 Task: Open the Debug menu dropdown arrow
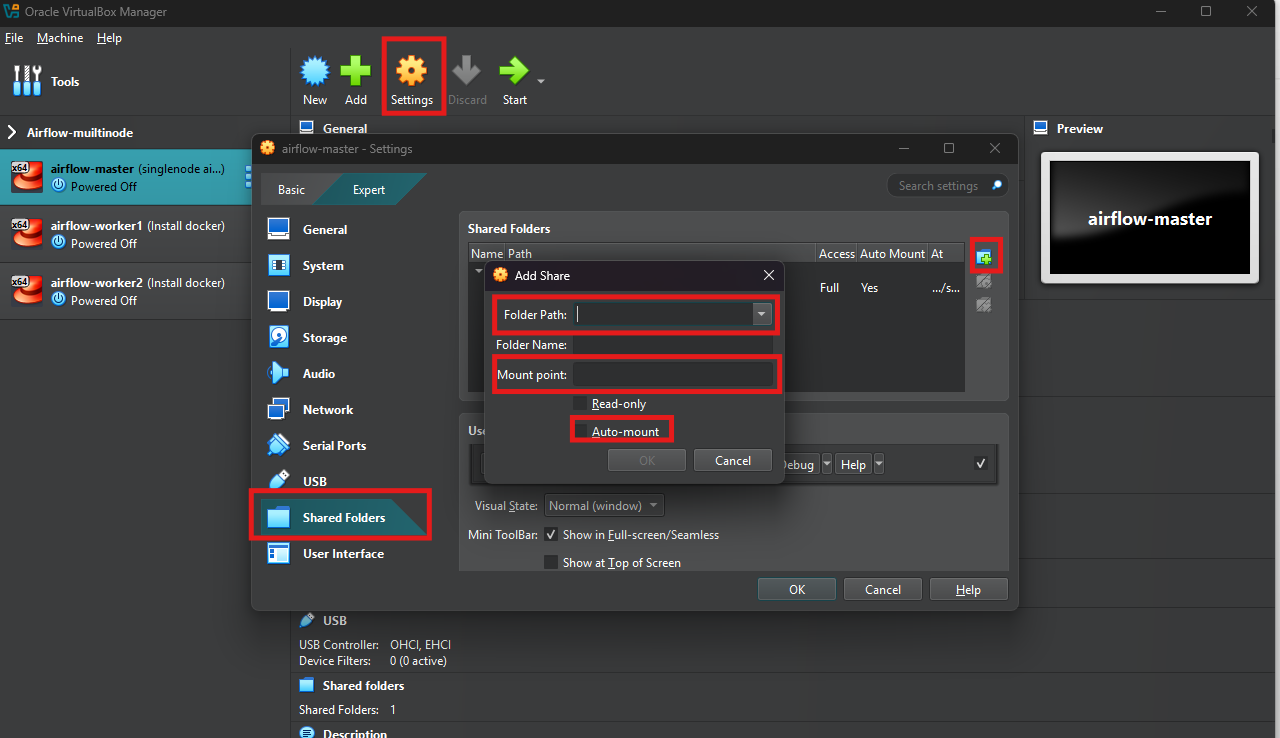827,464
